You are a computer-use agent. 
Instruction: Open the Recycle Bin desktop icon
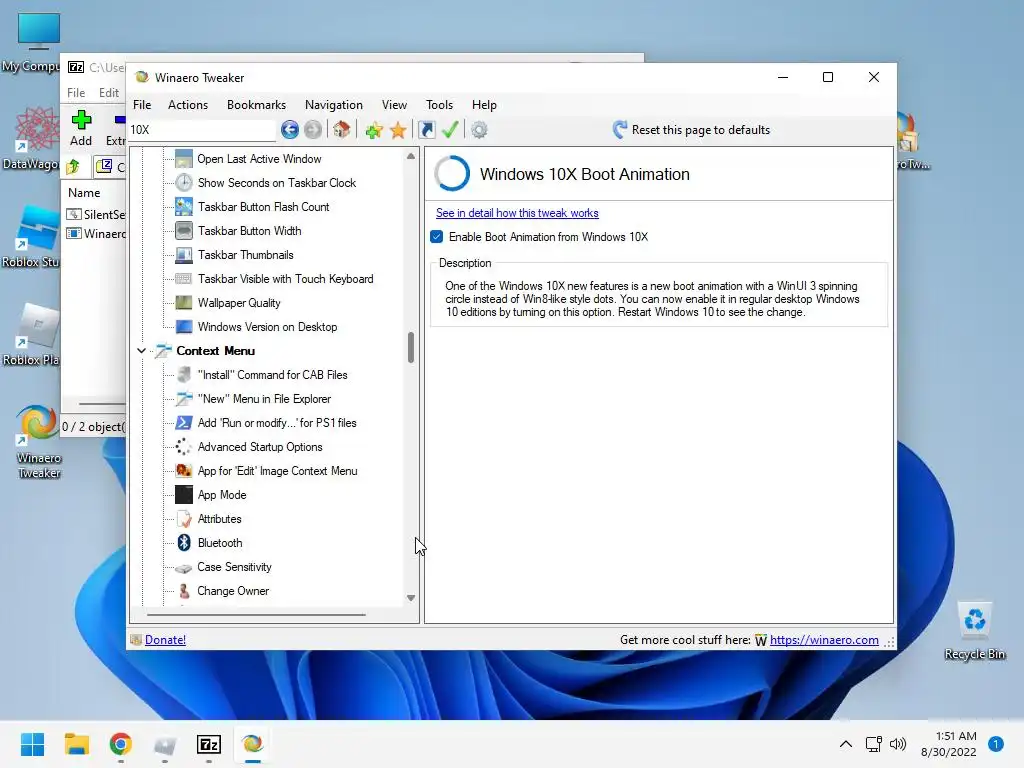click(x=974, y=630)
